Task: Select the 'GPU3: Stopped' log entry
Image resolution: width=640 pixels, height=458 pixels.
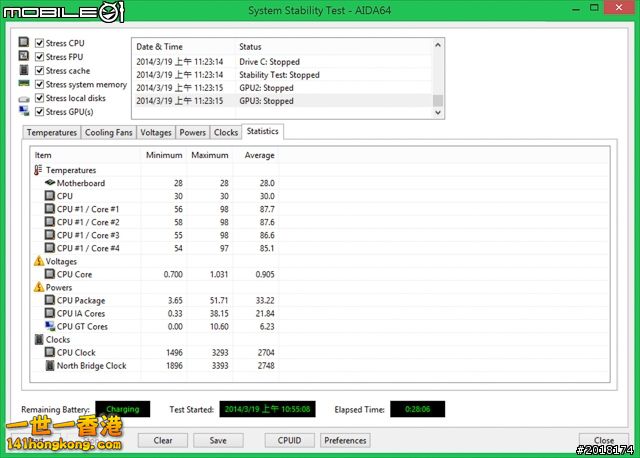Action: [283, 101]
